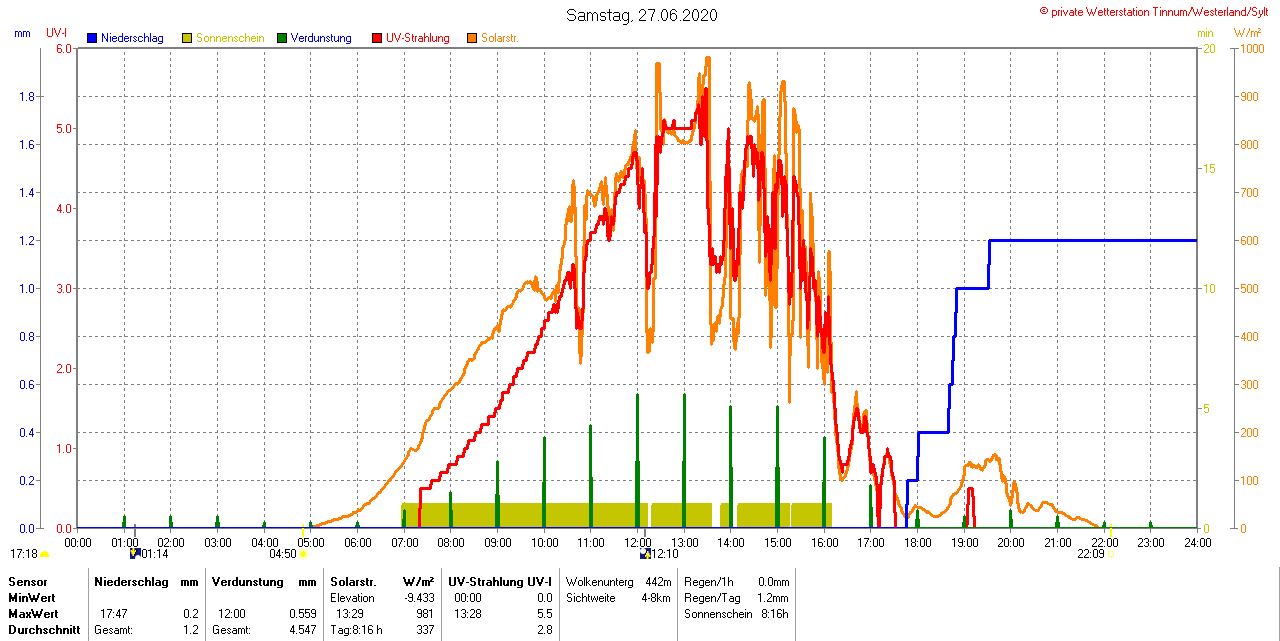Image resolution: width=1280 pixels, height=641 pixels.
Task: Click the sunrise icon next to 04:50
Action: tap(303, 554)
